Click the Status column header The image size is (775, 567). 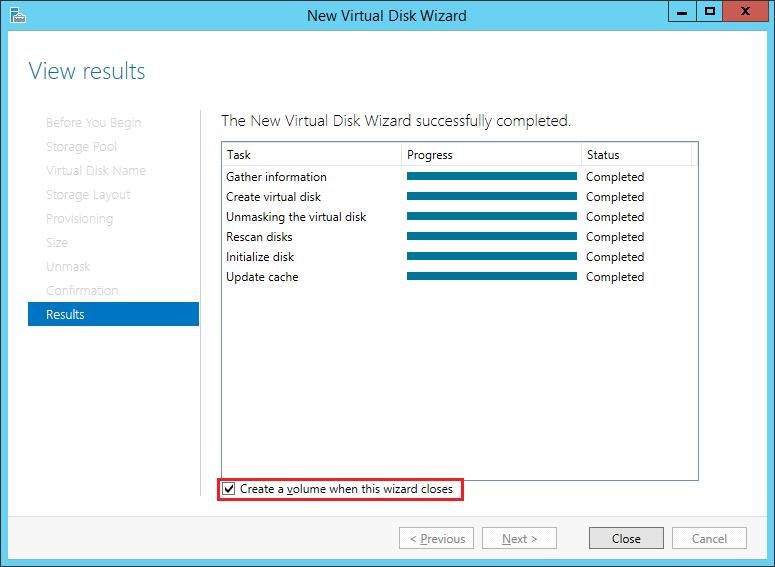[x=635, y=155]
